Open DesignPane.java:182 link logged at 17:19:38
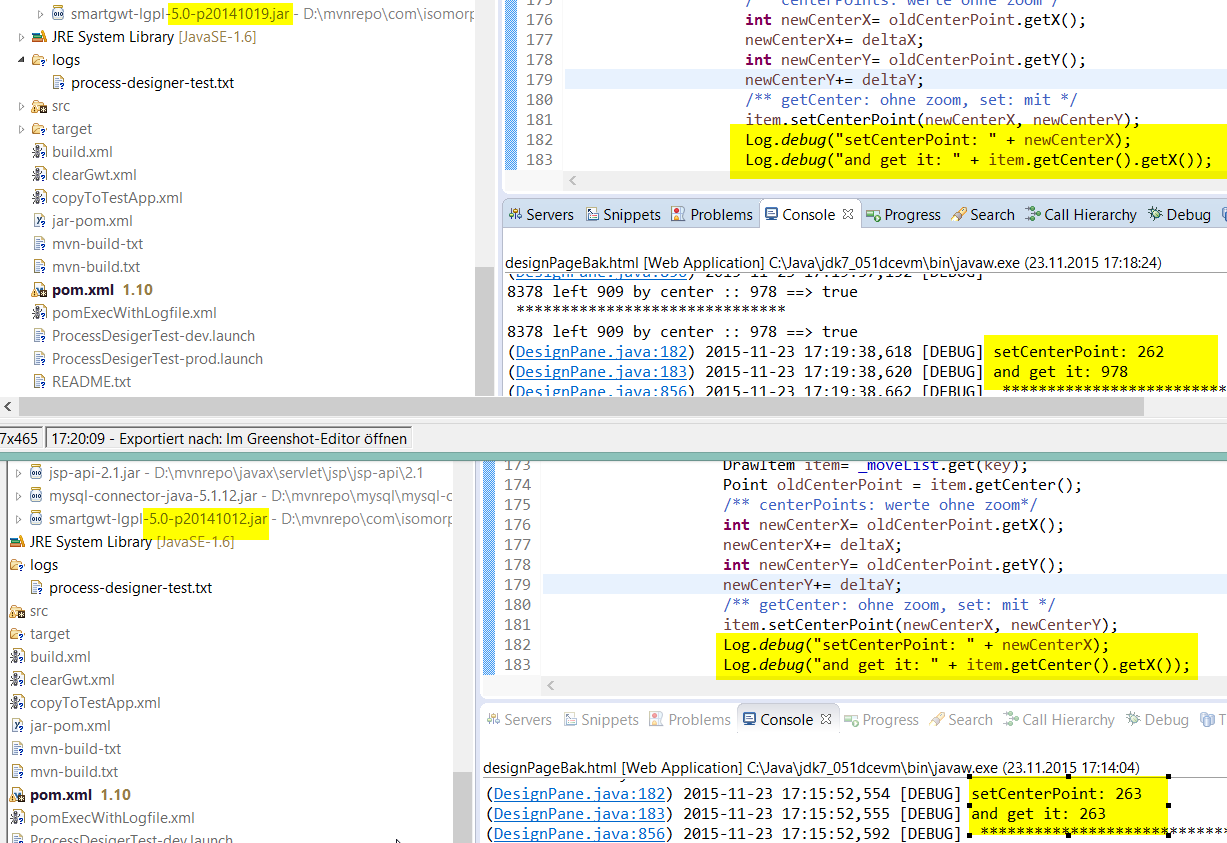 [603, 352]
